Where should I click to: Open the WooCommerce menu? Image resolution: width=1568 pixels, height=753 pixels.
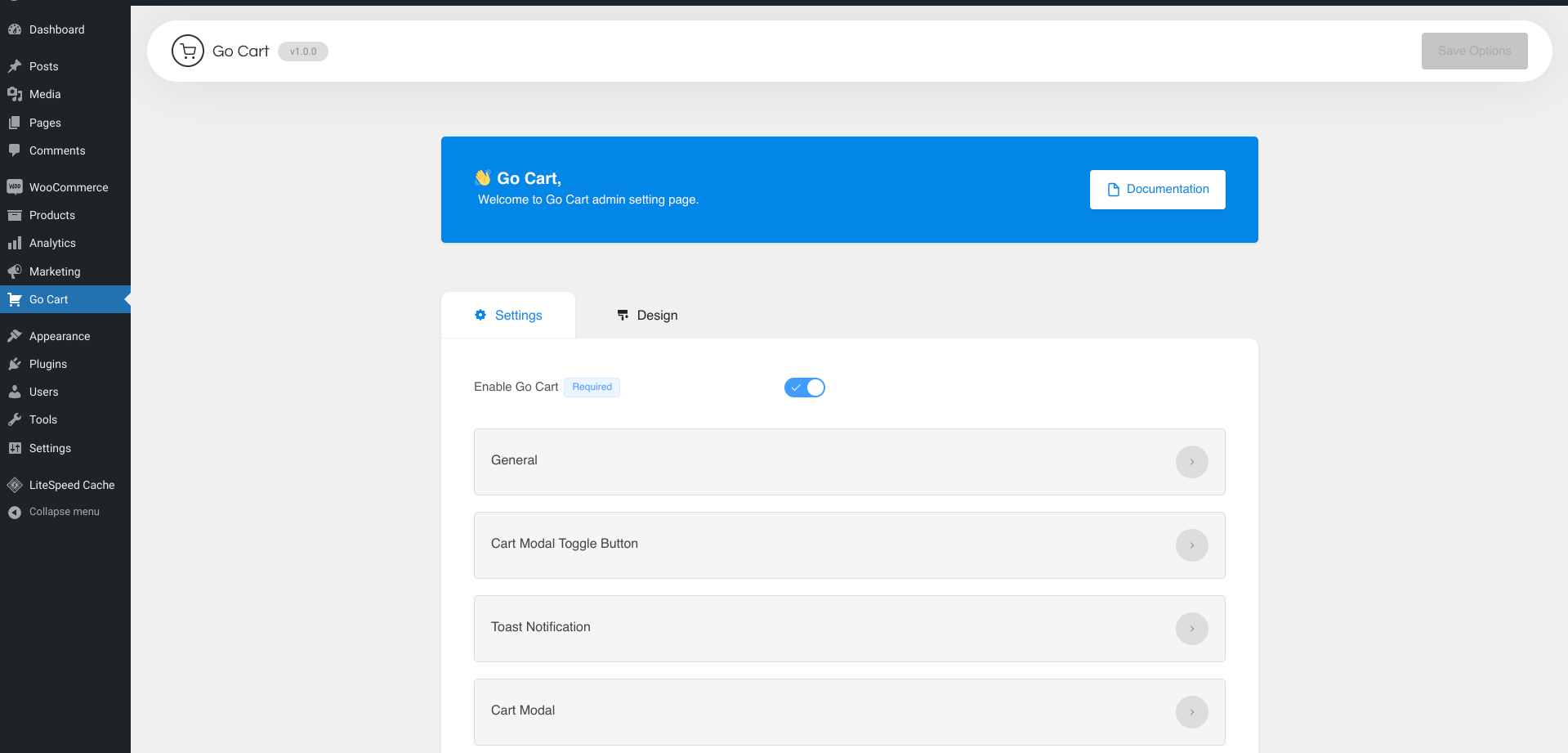click(x=65, y=187)
